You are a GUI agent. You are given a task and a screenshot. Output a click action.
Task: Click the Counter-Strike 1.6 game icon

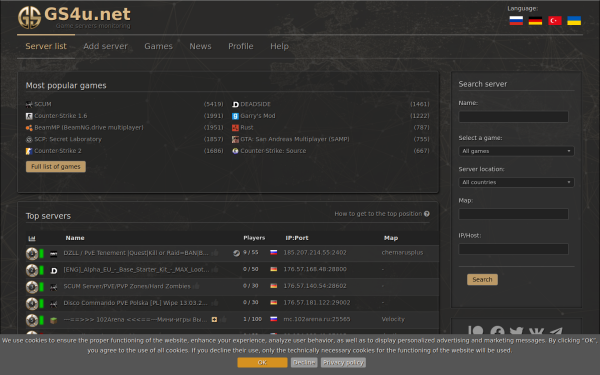click(29, 116)
